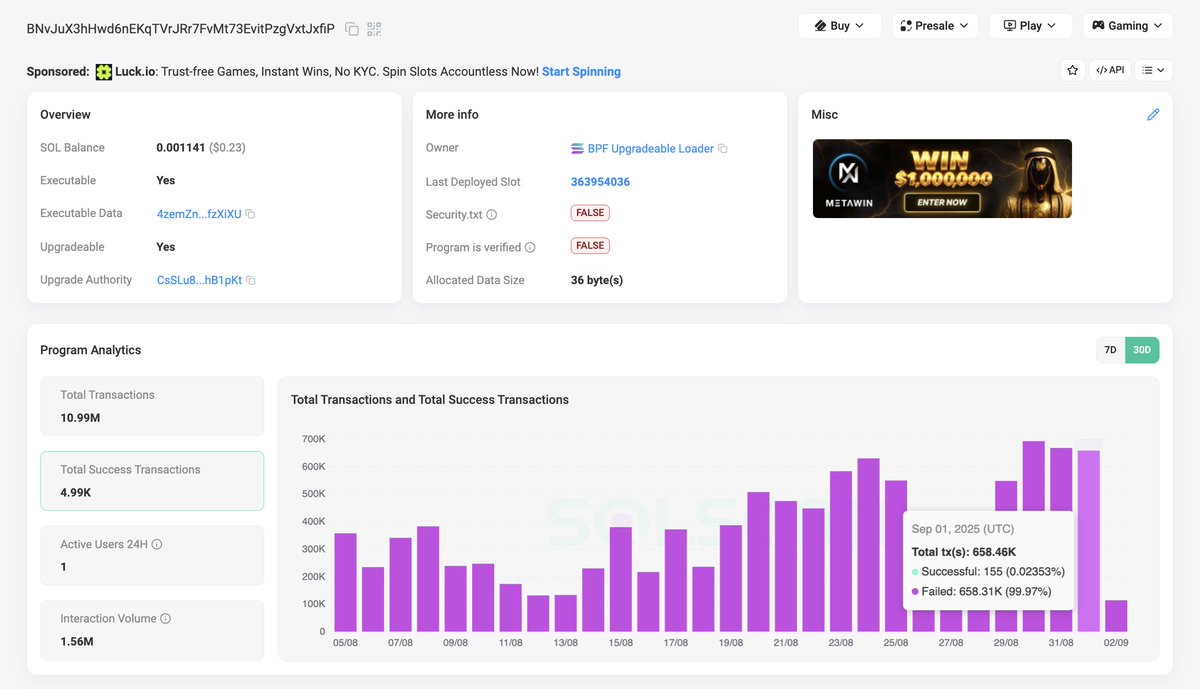The height and width of the screenshot is (689, 1200).
Task: Show Security.txt info tooltip icon
Action: click(491, 215)
